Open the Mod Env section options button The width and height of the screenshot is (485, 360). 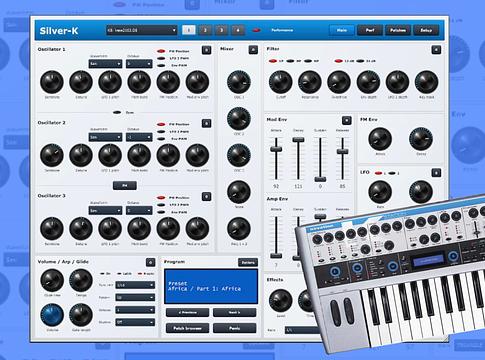346,120
